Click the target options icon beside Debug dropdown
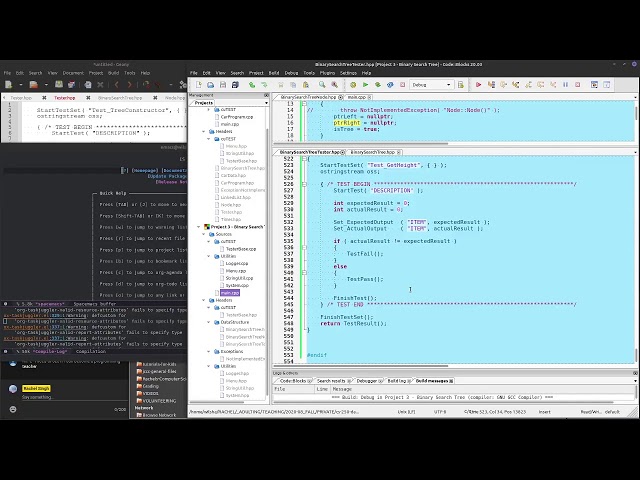Viewport: 640px width, 480px height. pyautogui.click(x=461, y=84)
